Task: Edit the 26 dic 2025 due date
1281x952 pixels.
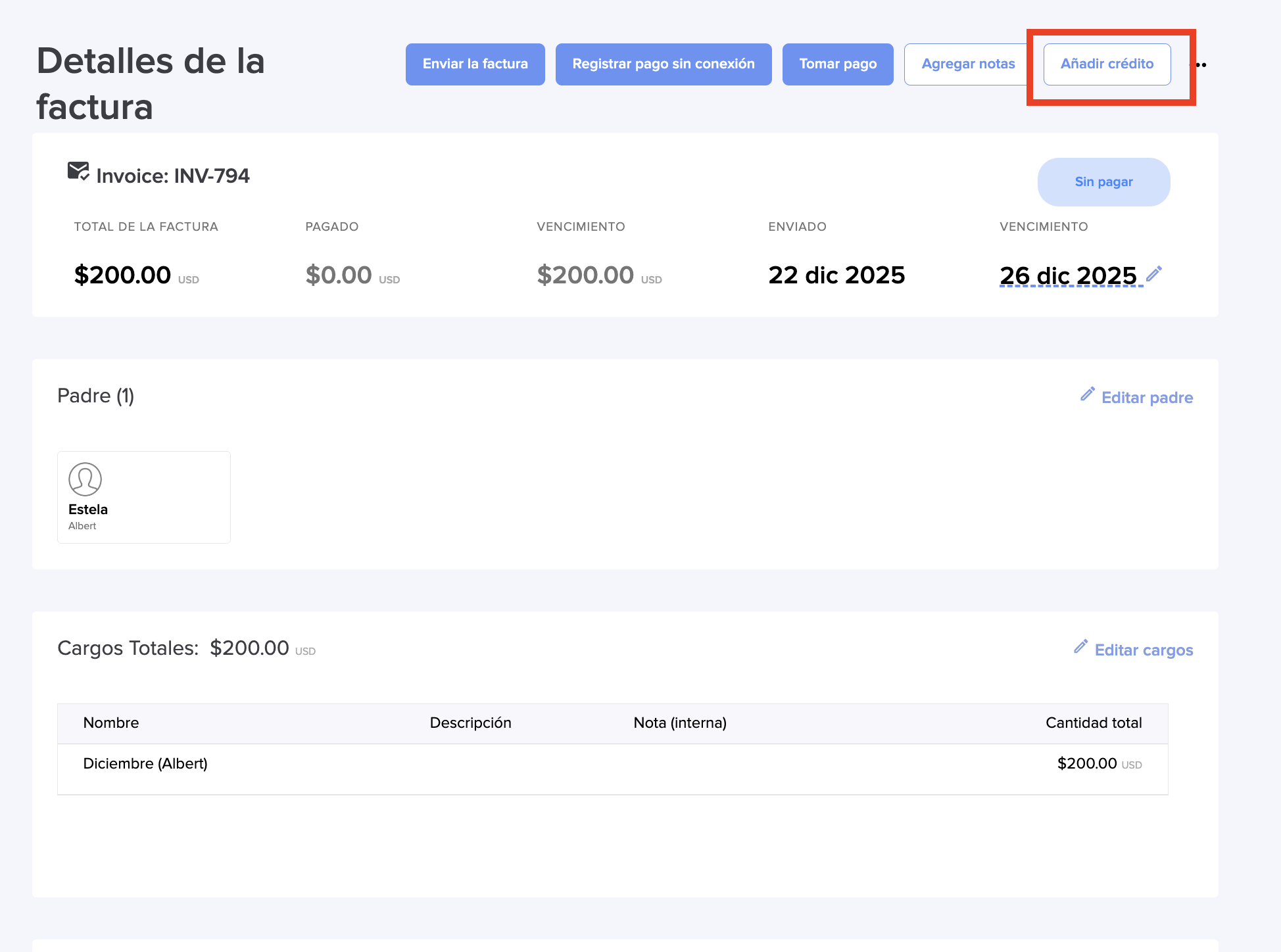Action: tap(1068, 275)
